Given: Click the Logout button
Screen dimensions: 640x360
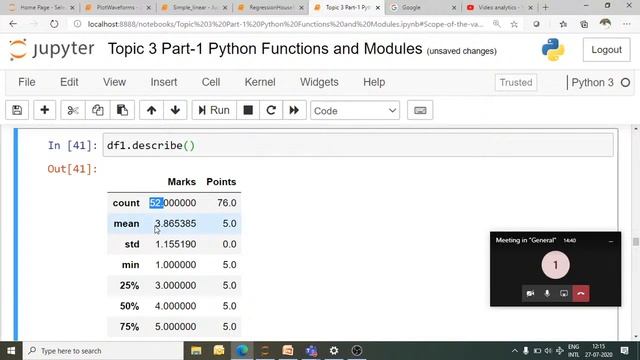Looking at the screenshot, I should tap(607, 50).
